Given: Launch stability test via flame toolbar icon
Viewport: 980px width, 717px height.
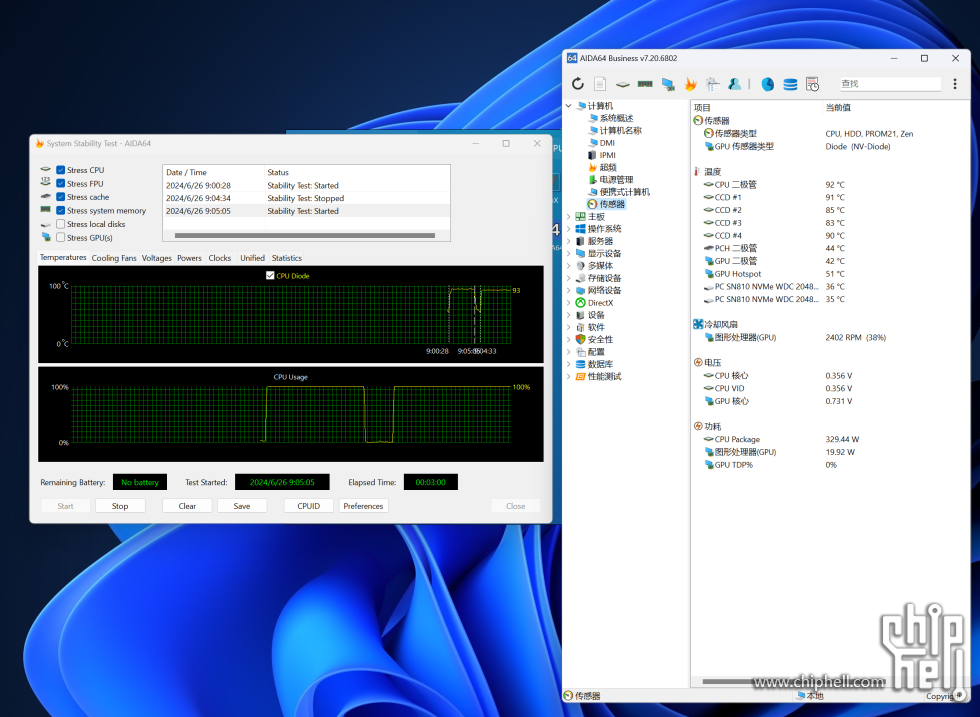Looking at the screenshot, I should 691,84.
